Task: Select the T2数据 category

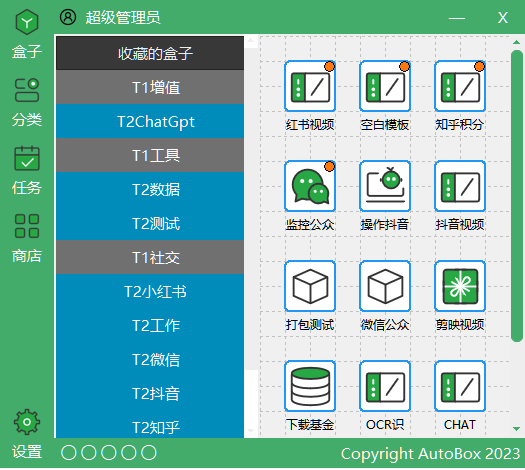Action: pos(150,189)
